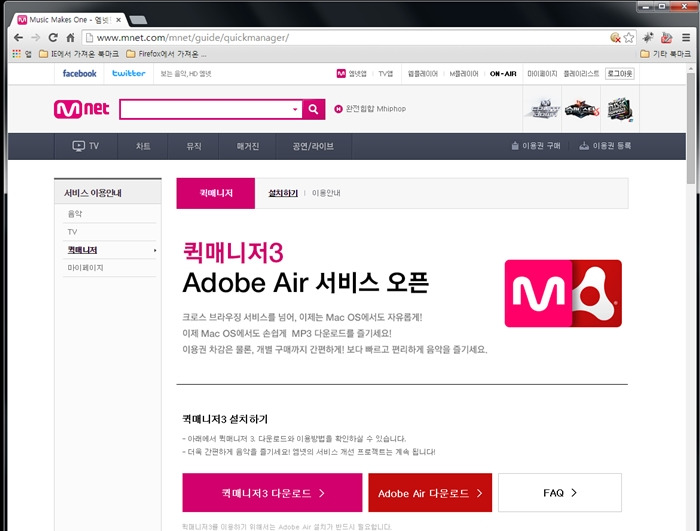This screenshot has height=531, width=700.
Task: Select the 퀵매니저 magenta tab
Action: 216,193
